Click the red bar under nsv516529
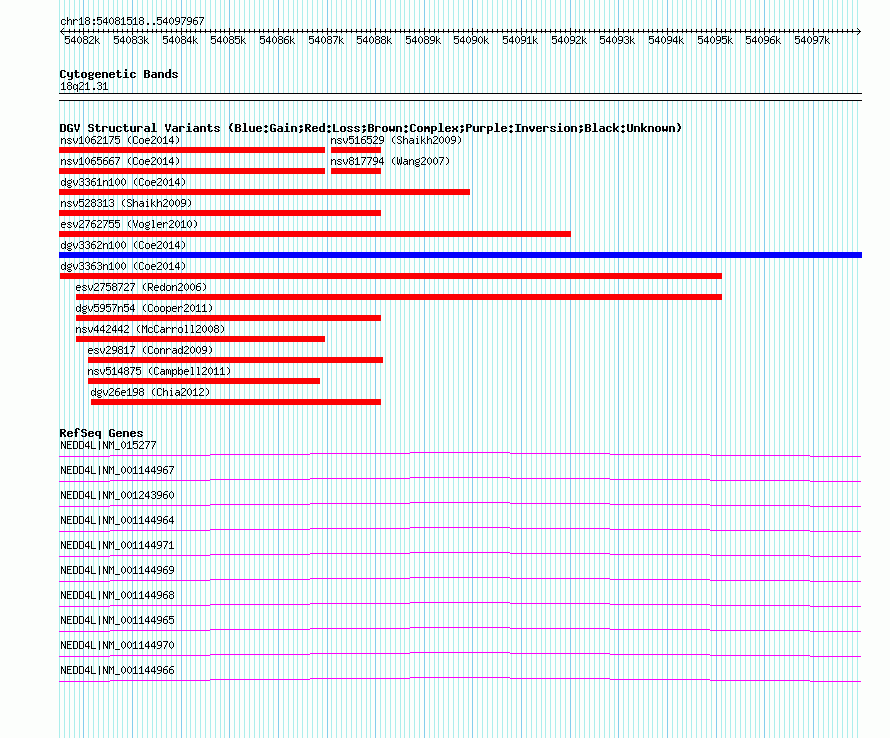The image size is (890, 738). pos(356,150)
